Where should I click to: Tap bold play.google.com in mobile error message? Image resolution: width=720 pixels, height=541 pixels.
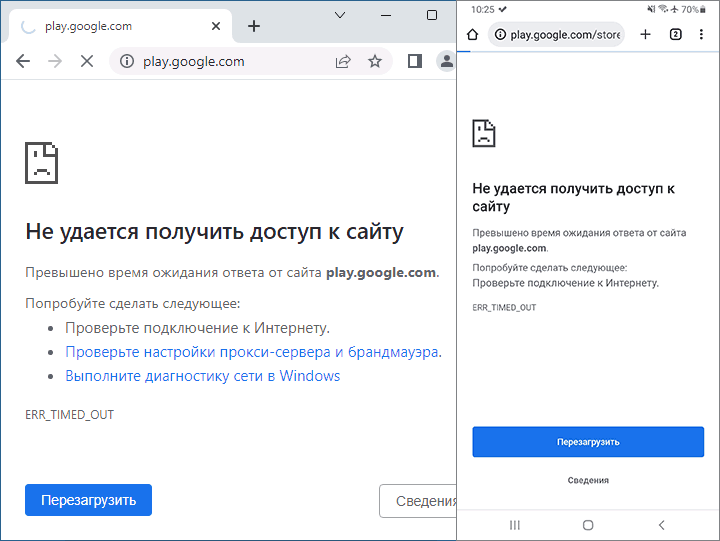509,248
